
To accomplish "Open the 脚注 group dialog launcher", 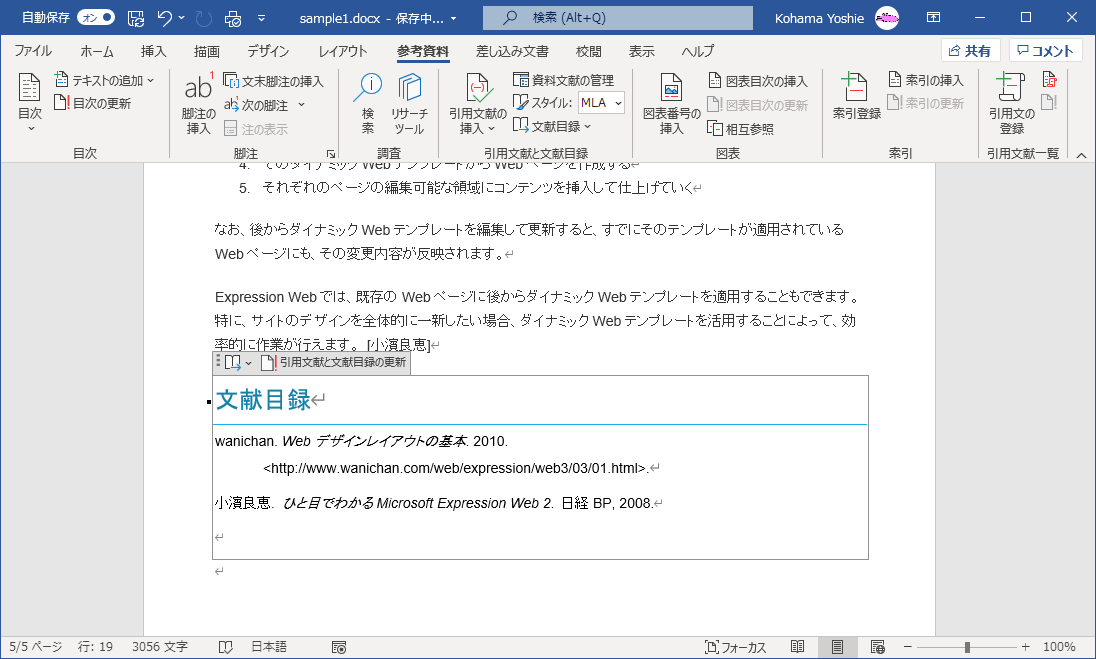I will (331, 154).
